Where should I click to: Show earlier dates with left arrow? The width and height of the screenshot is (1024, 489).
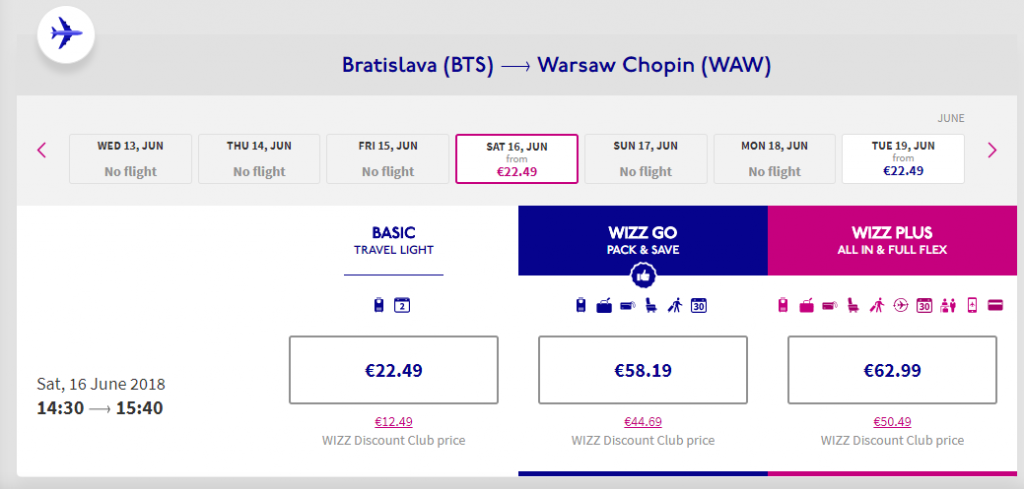42,150
